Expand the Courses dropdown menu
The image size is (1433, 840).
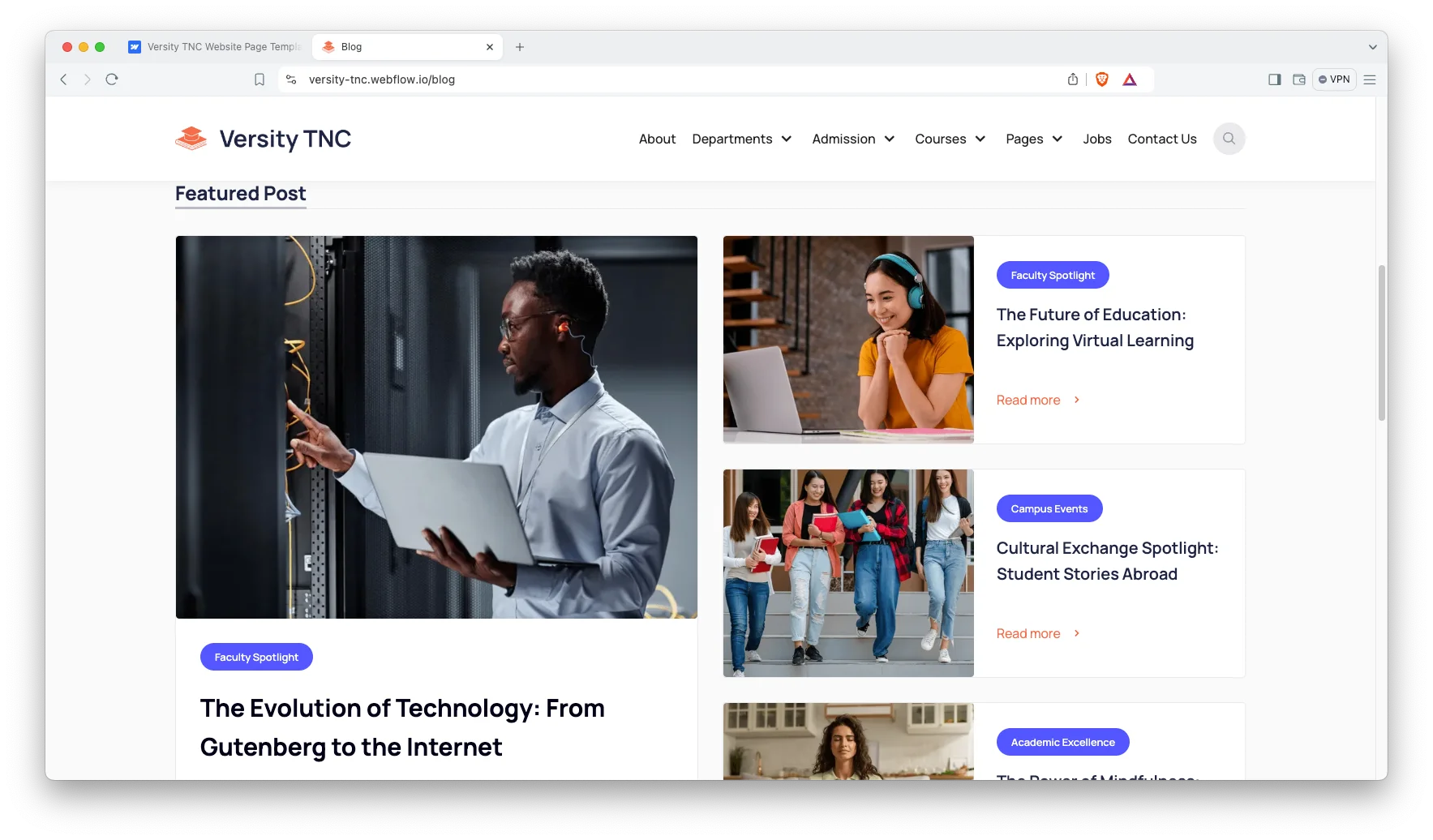tap(950, 139)
